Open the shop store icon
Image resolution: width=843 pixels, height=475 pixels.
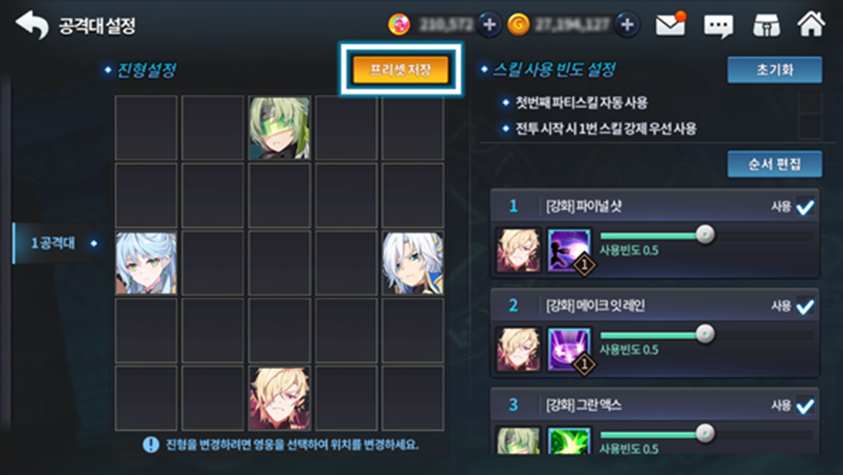[x=766, y=25]
